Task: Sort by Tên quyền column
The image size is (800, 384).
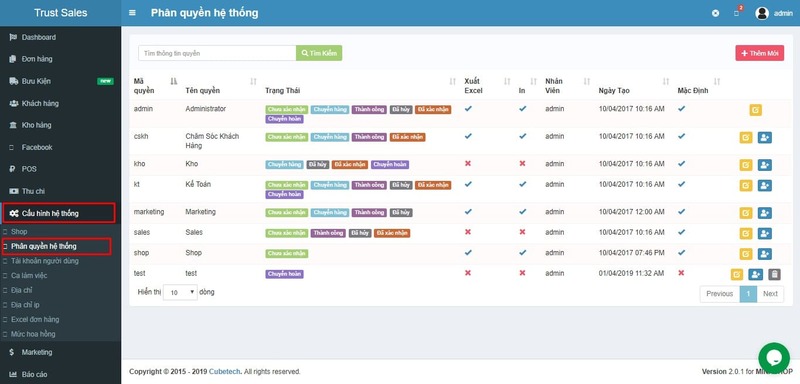Action: 253,82
